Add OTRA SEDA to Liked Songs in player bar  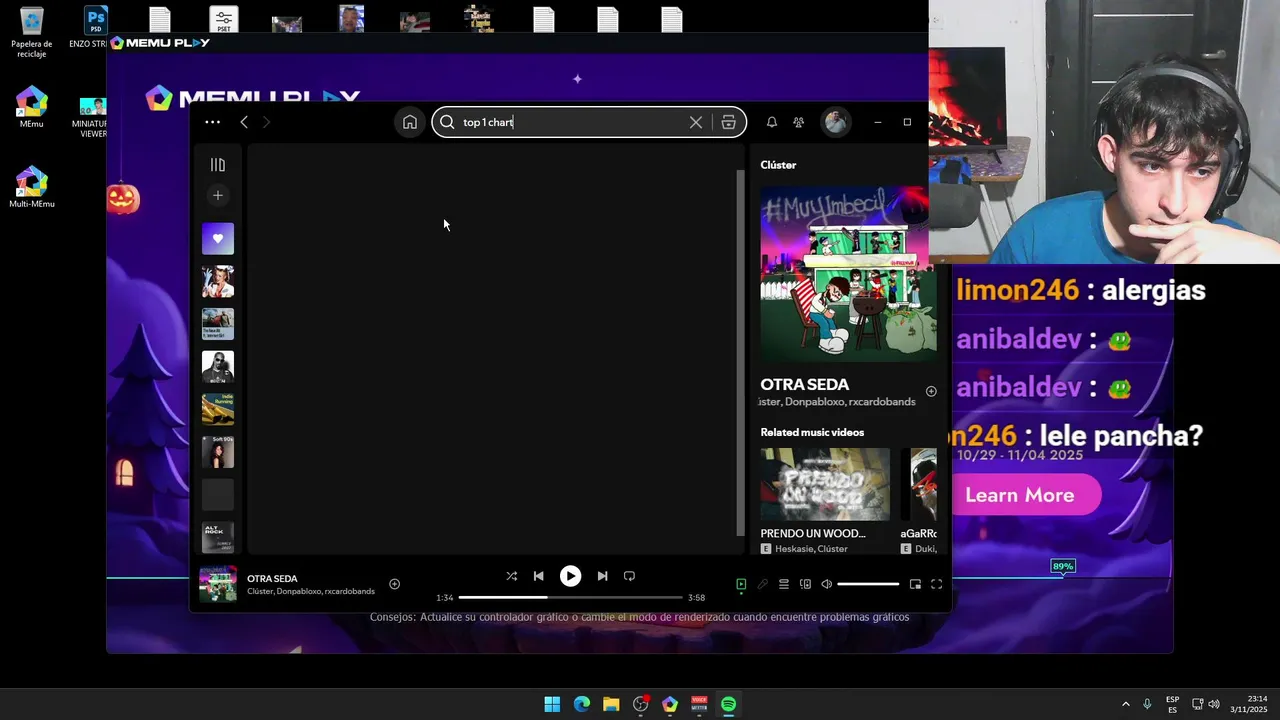coord(394,584)
